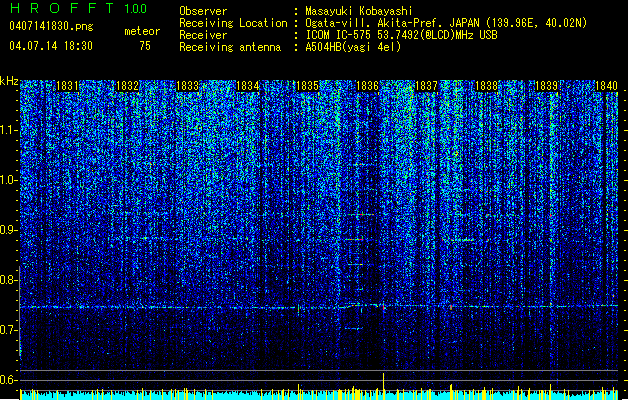Image resolution: width=629 pixels, height=400 pixels.
Task: Click the 1.1 kHz axis tick label
Action: click(8, 130)
